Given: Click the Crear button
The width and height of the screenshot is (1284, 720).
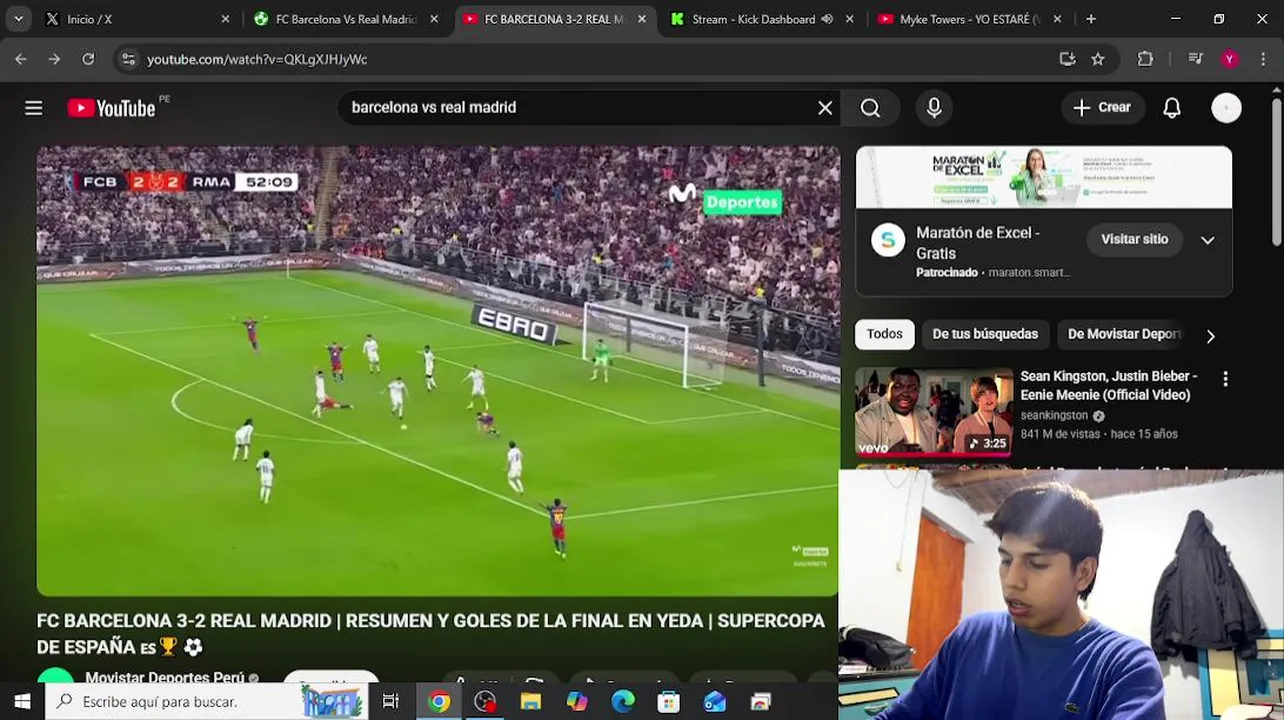Looking at the screenshot, I should pos(1102,108).
